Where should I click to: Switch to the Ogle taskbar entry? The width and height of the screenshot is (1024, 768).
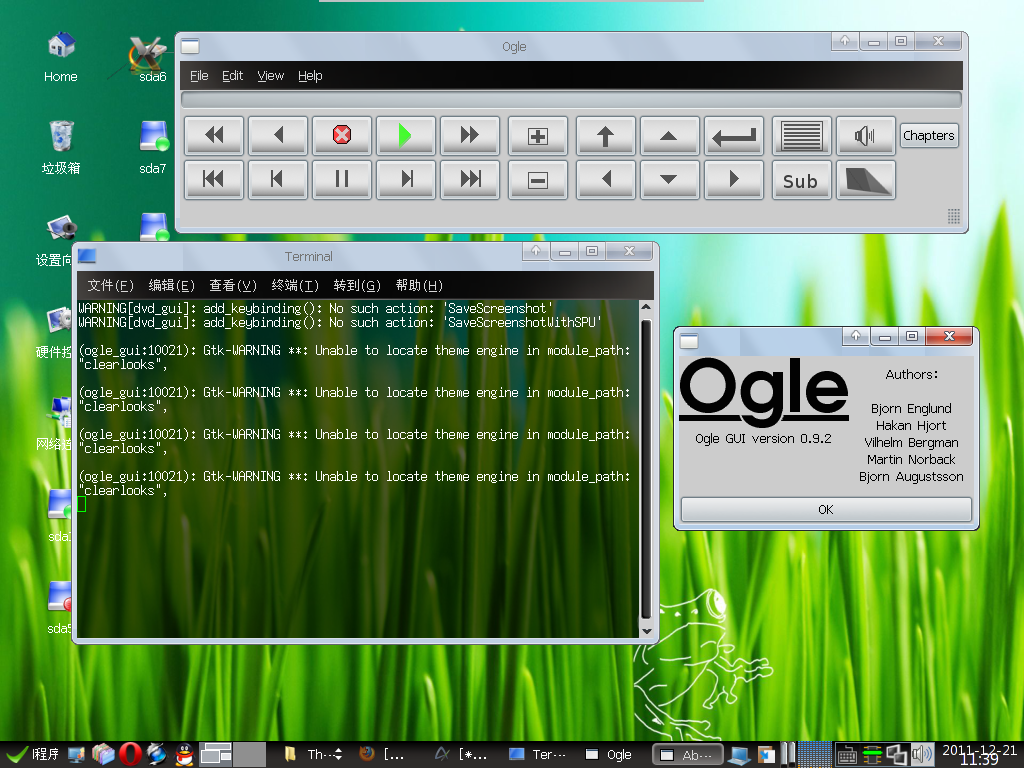[x=608, y=754]
